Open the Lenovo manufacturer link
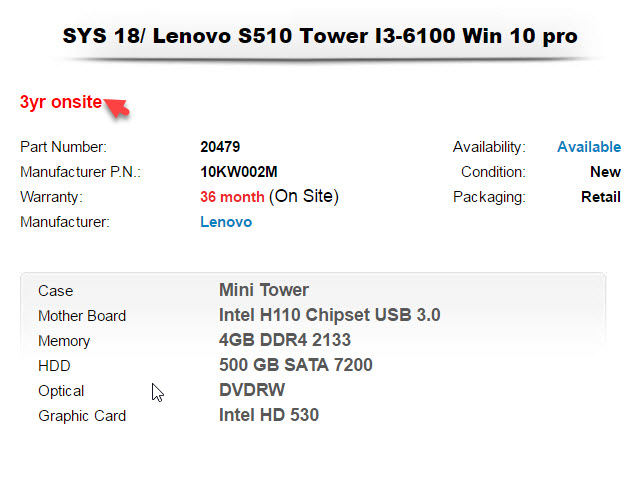This screenshot has height=477, width=639. click(226, 222)
